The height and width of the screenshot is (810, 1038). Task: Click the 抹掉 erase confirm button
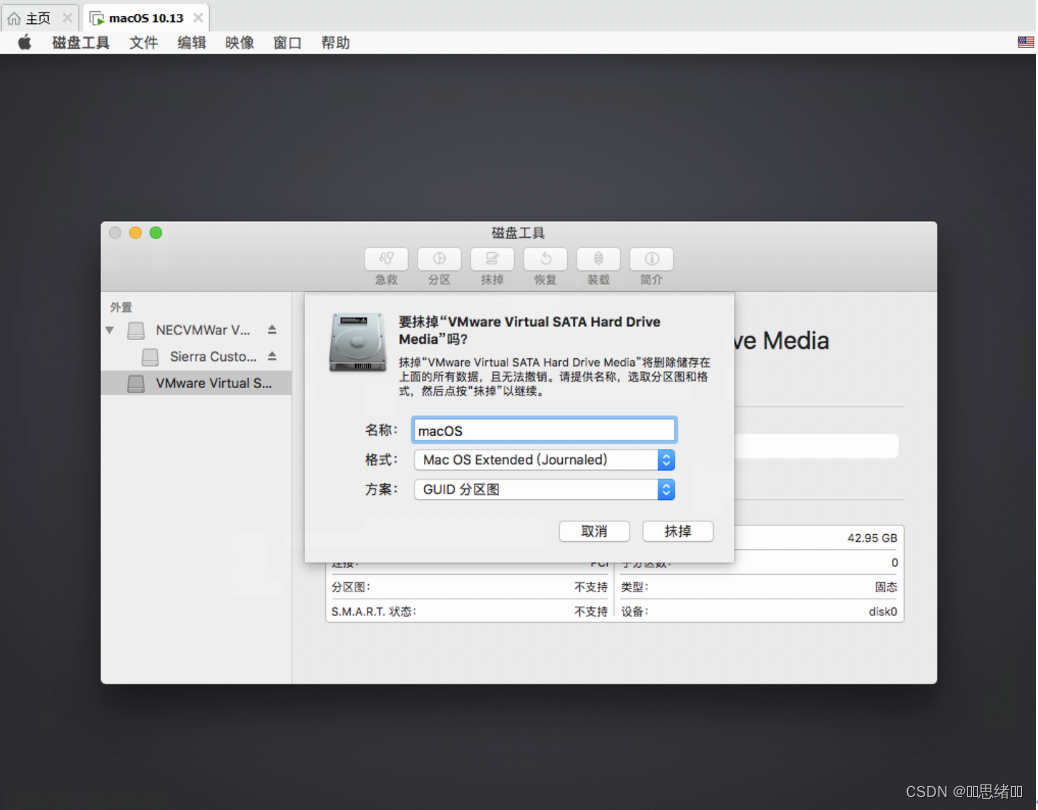coord(678,531)
